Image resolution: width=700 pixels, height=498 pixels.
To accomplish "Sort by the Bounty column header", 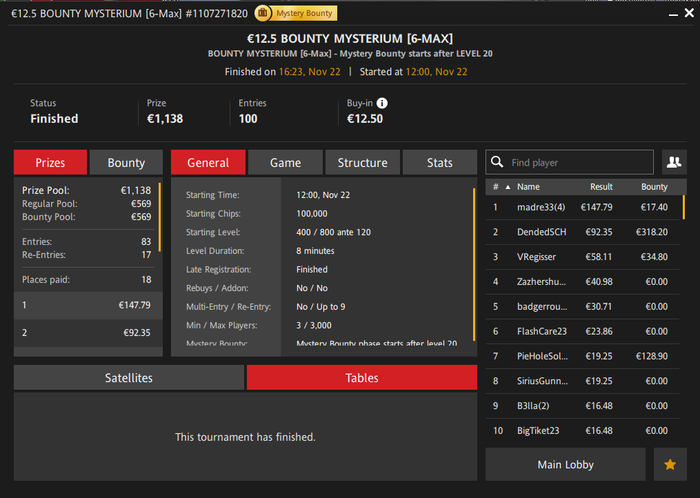I will [654, 187].
